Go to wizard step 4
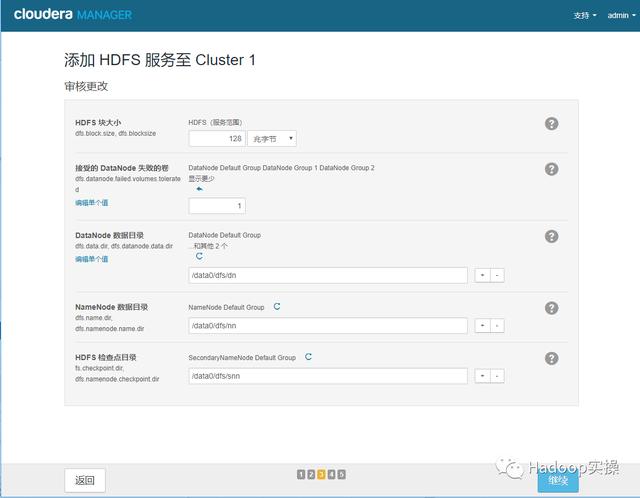 [x=331, y=474]
